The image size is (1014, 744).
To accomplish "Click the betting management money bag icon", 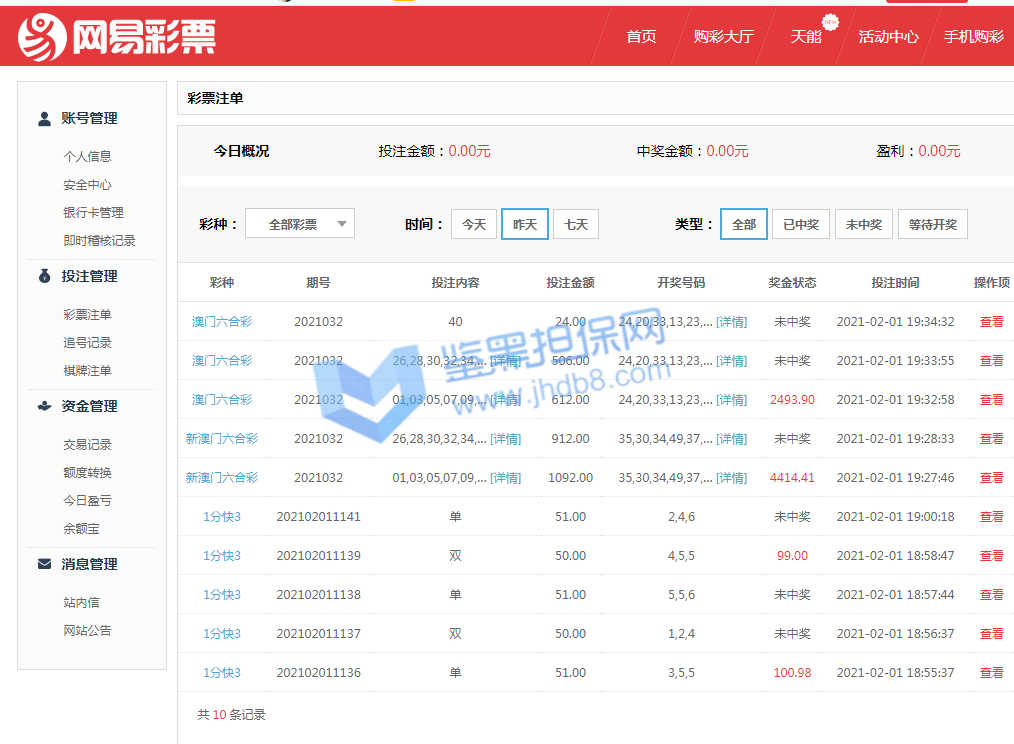I will [x=44, y=276].
